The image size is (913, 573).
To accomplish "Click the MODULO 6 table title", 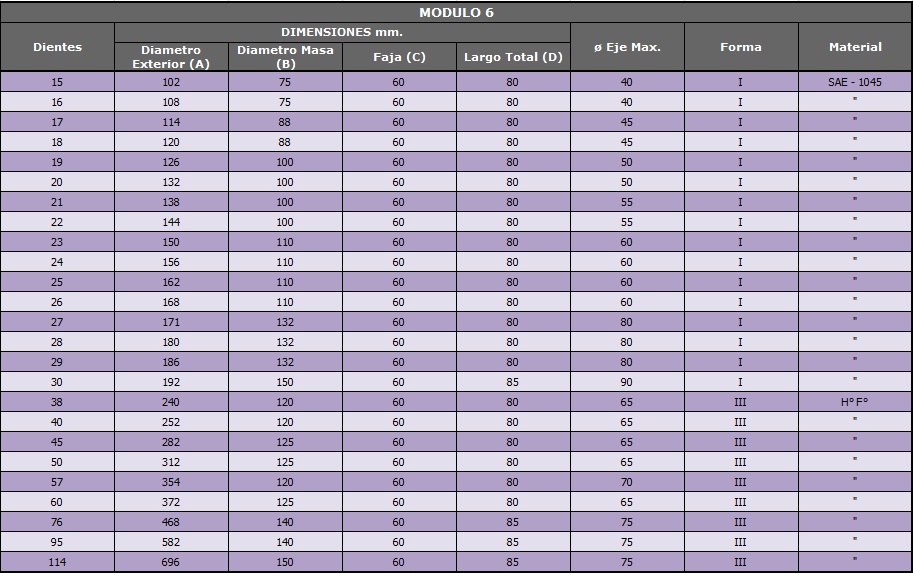I will [x=456, y=13].
